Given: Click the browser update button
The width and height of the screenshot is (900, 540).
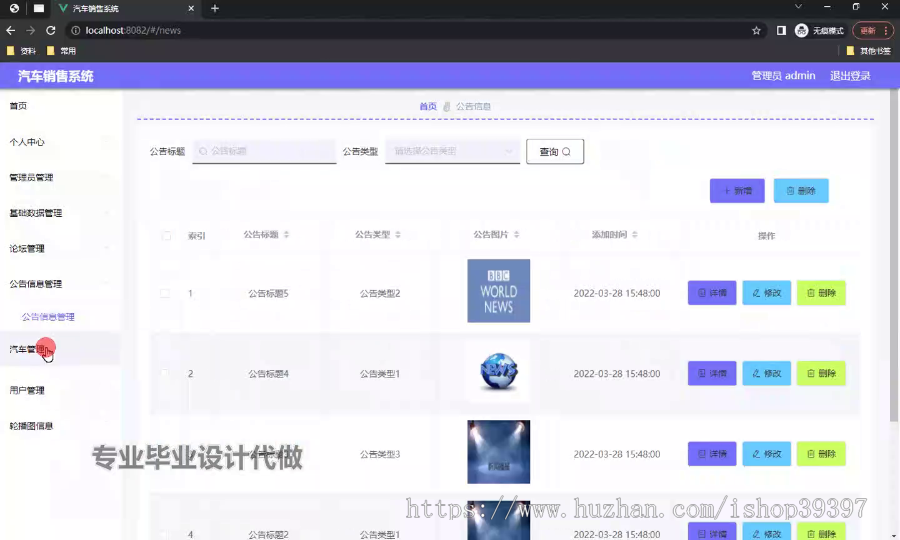Looking at the screenshot, I should point(872,30).
